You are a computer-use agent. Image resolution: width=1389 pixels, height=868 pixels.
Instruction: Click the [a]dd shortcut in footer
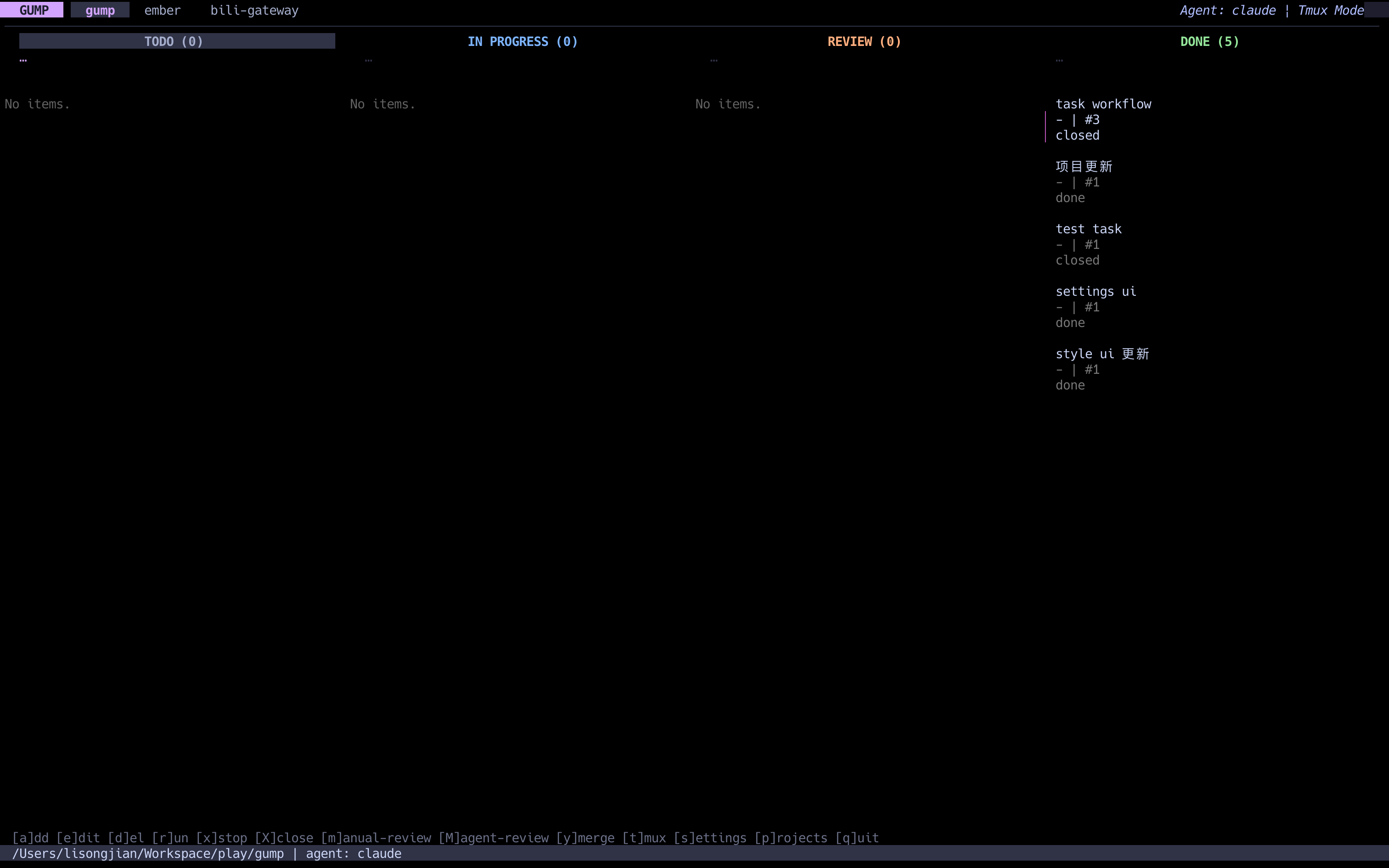point(30,838)
